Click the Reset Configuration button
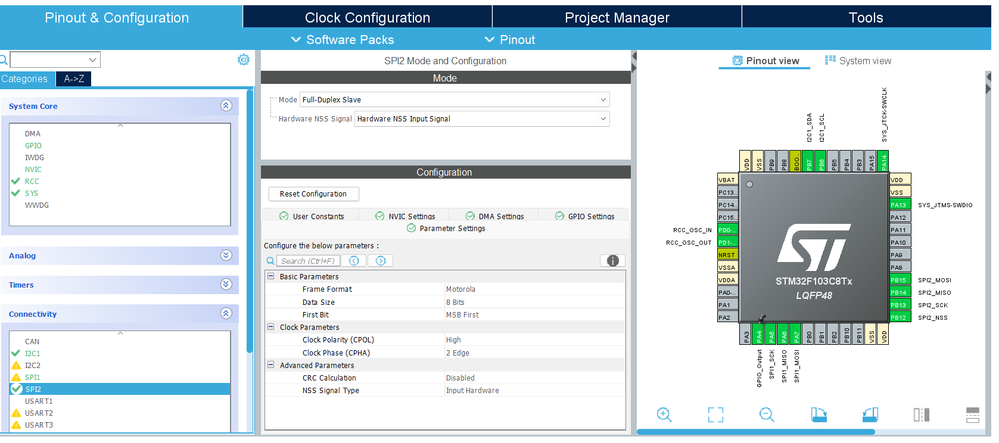This screenshot has width=999, height=443. [x=313, y=194]
